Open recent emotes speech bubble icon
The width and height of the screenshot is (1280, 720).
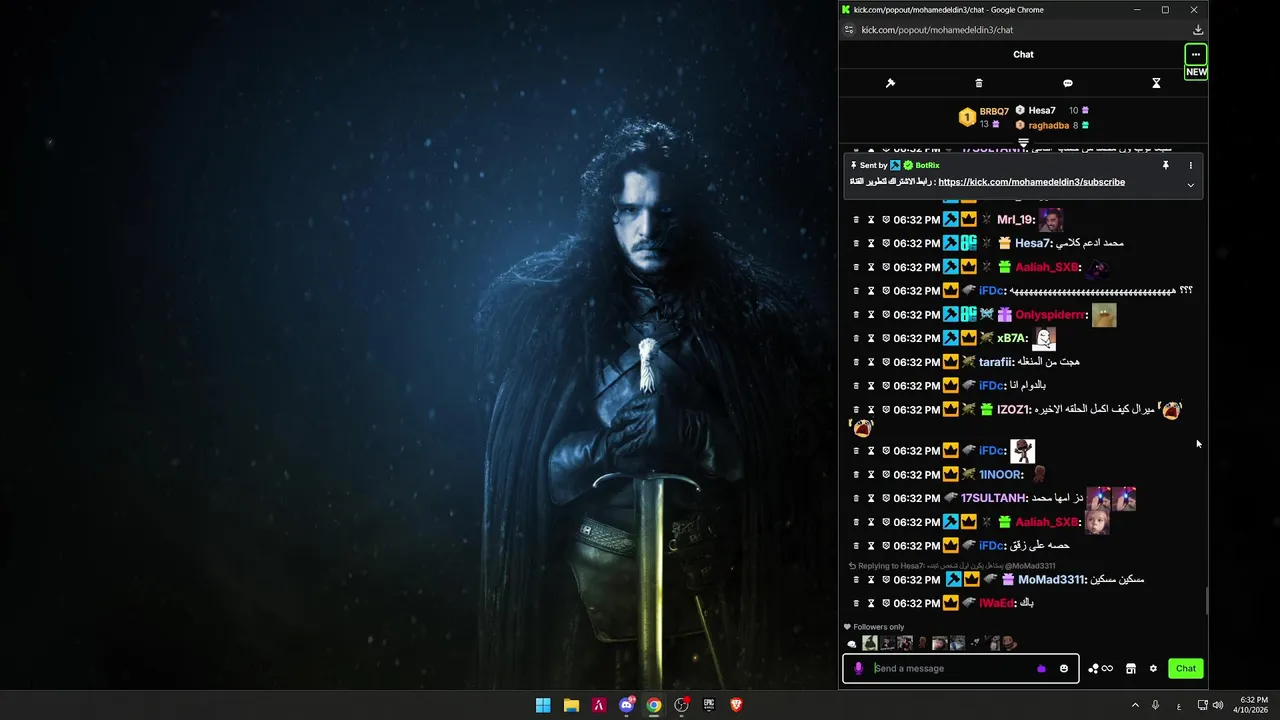[852, 644]
